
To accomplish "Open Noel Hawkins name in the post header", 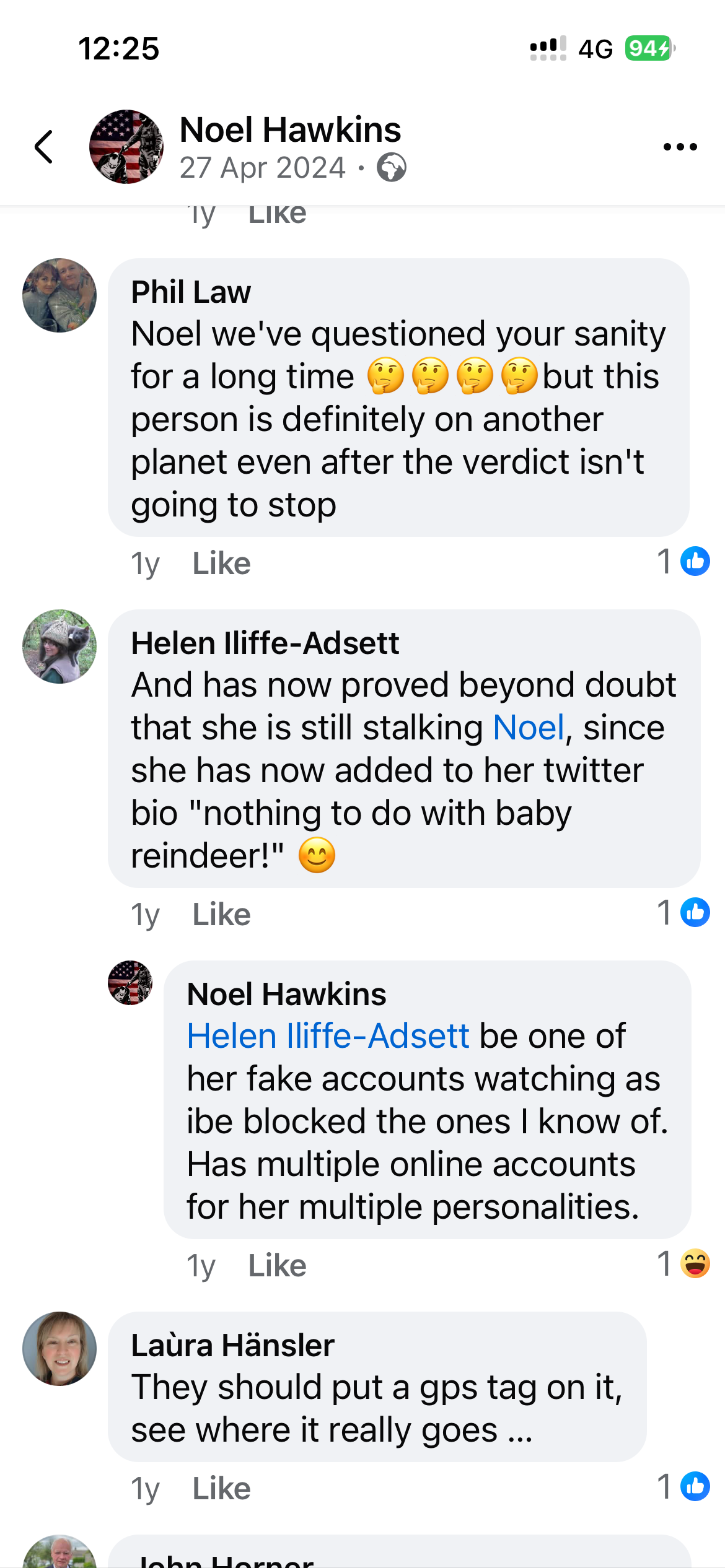I will click(290, 130).
